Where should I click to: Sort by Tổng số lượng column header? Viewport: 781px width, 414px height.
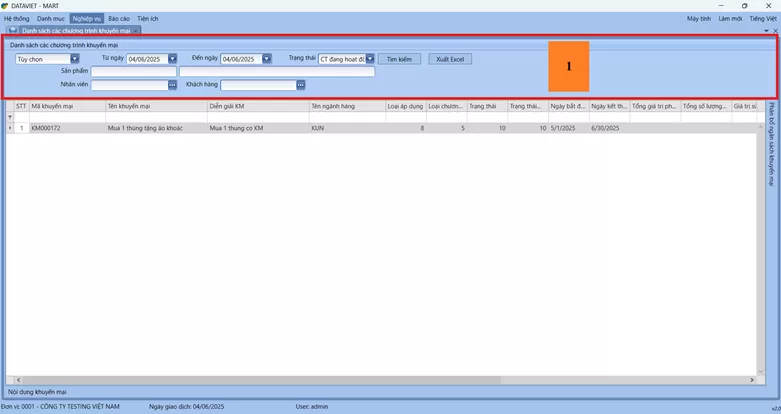point(706,106)
